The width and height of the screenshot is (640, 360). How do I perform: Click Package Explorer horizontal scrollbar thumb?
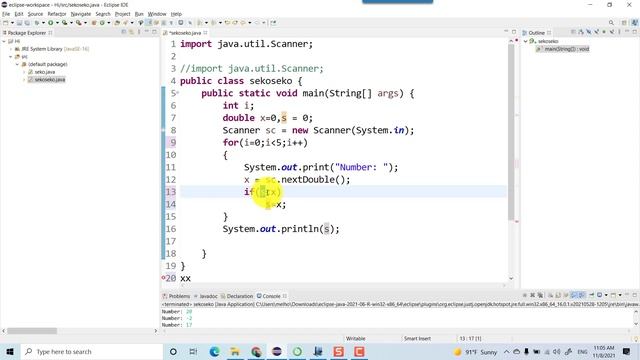point(32,331)
